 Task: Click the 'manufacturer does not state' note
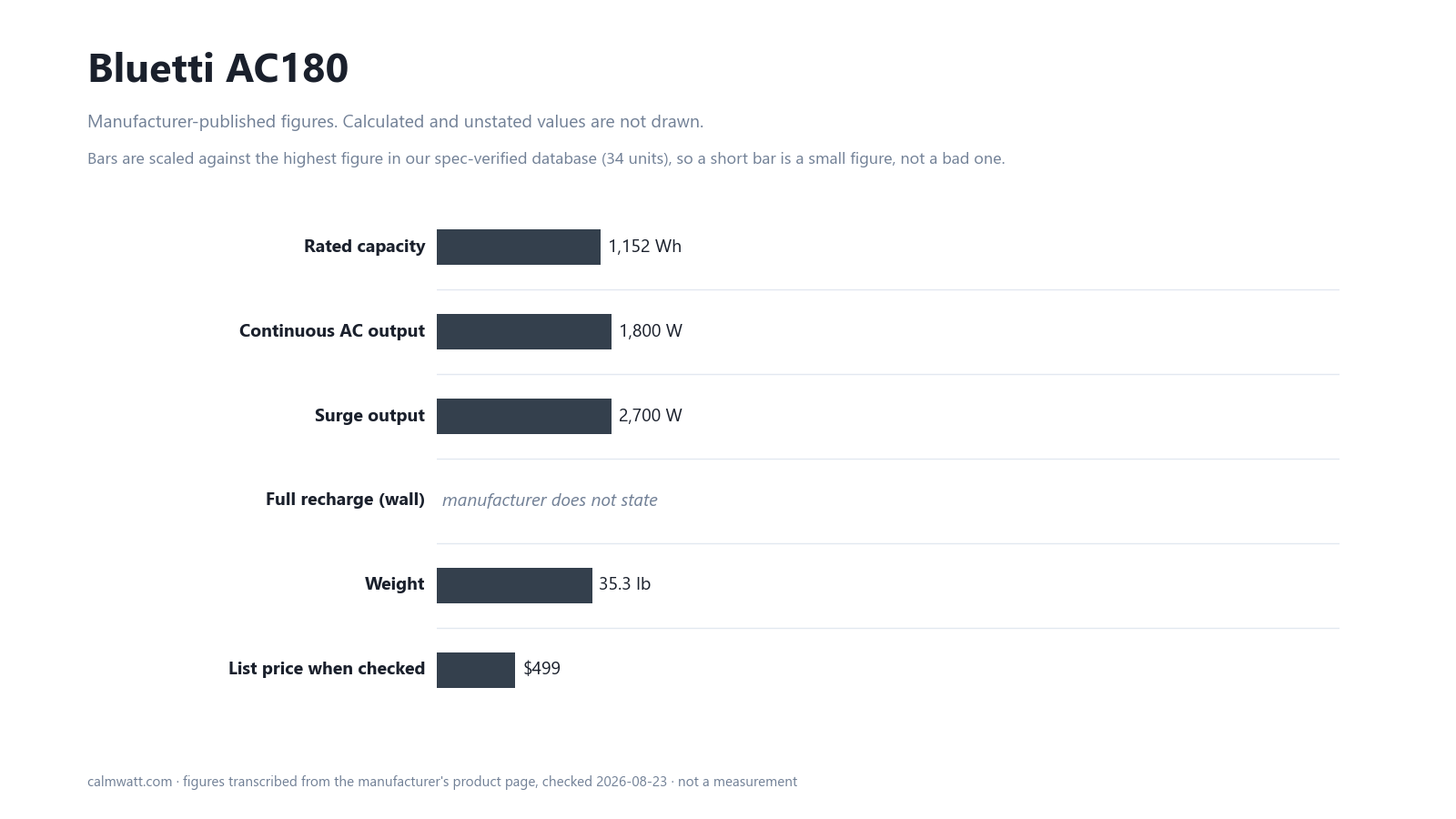point(550,500)
